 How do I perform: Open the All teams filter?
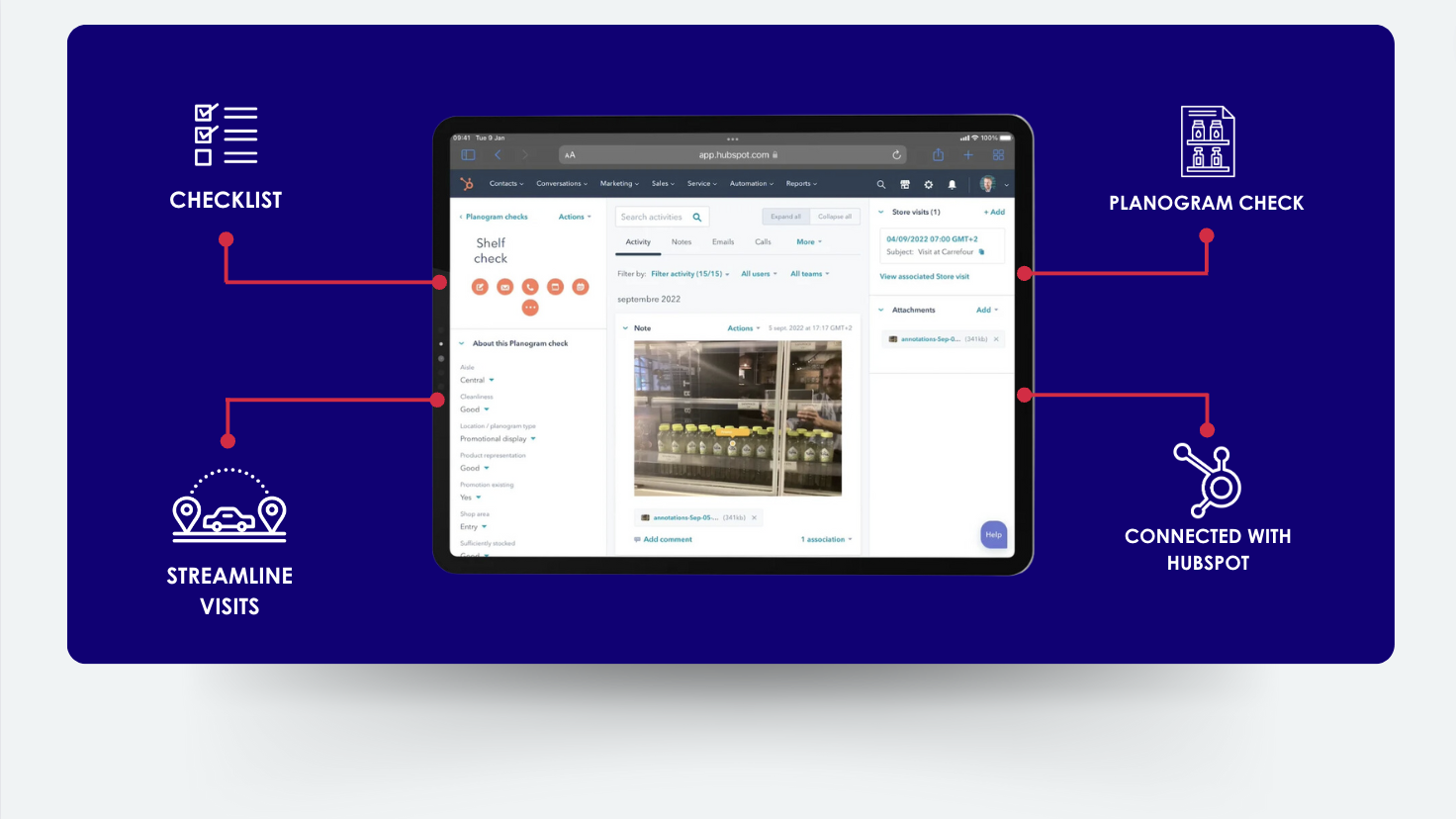coord(810,274)
